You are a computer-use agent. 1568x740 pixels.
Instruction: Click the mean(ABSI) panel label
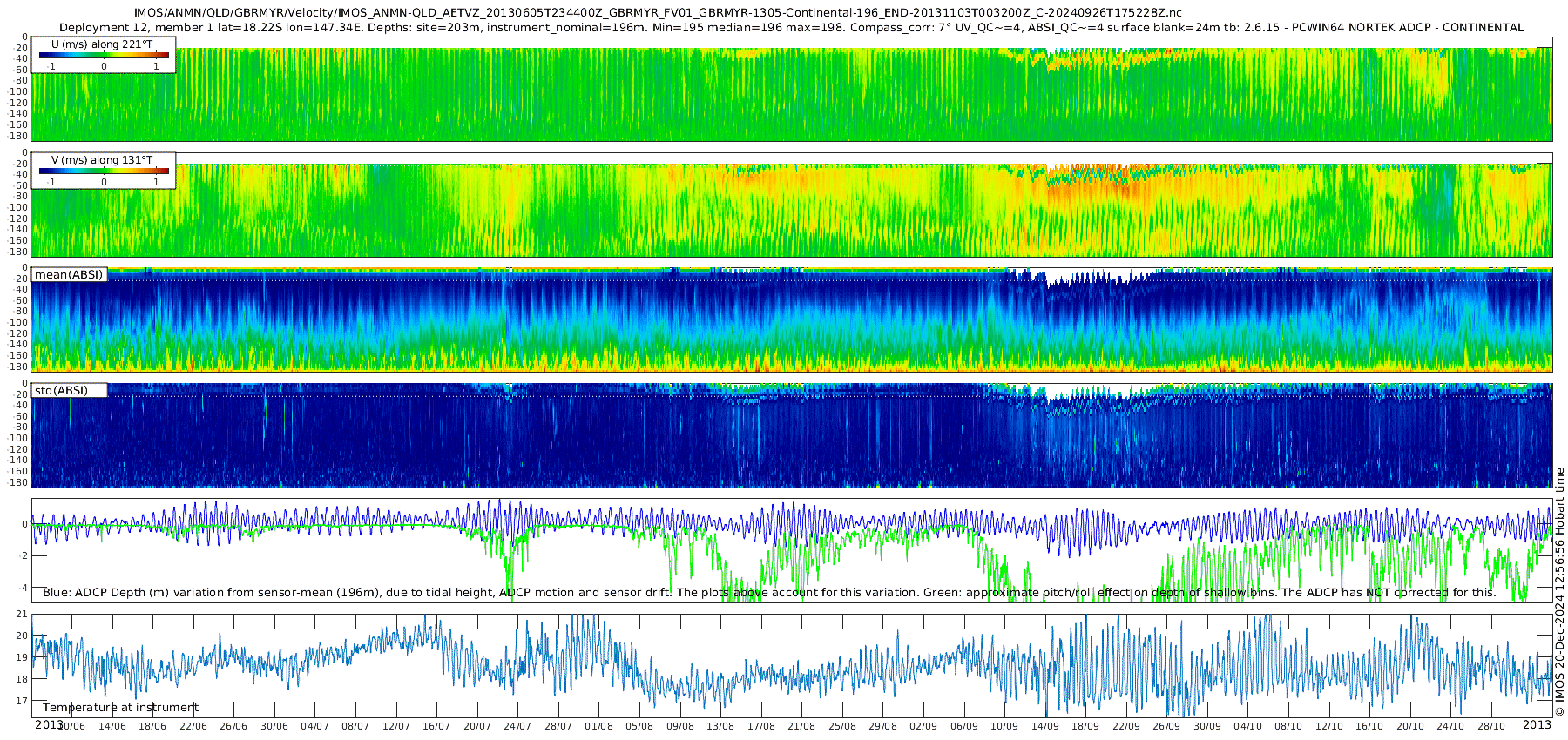(x=69, y=274)
